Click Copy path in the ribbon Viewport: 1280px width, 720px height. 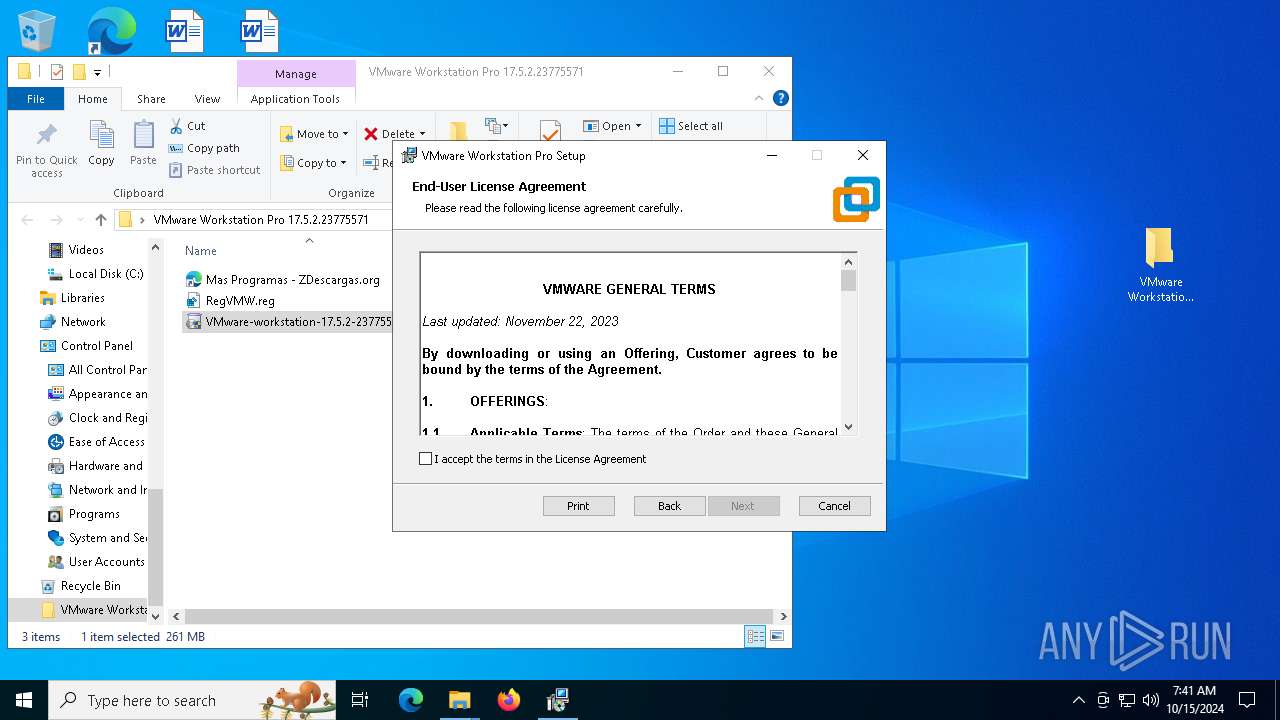[205, 148]
